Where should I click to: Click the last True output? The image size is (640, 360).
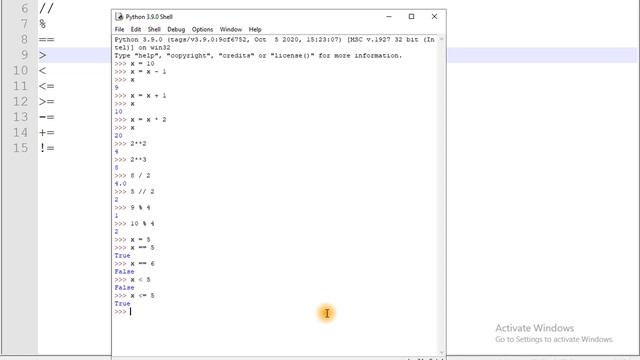coord(122,304)
